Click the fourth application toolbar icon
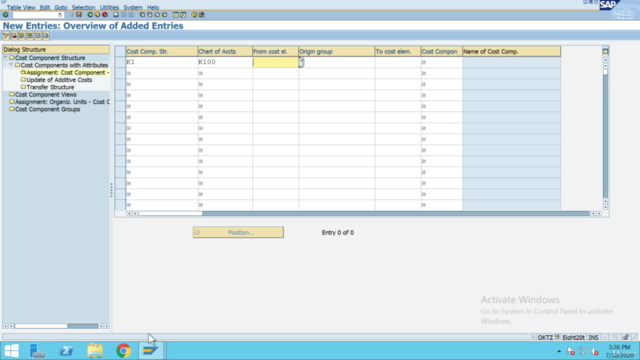Viewport: 640px width, 360px height. (30, 36)
